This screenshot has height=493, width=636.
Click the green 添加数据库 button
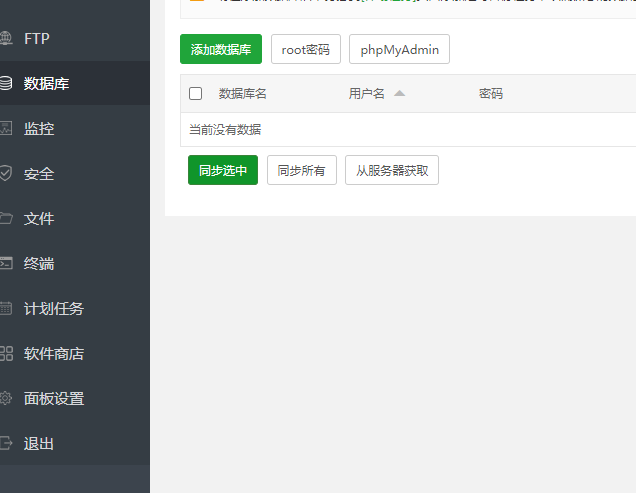click(x=221, y=49)
